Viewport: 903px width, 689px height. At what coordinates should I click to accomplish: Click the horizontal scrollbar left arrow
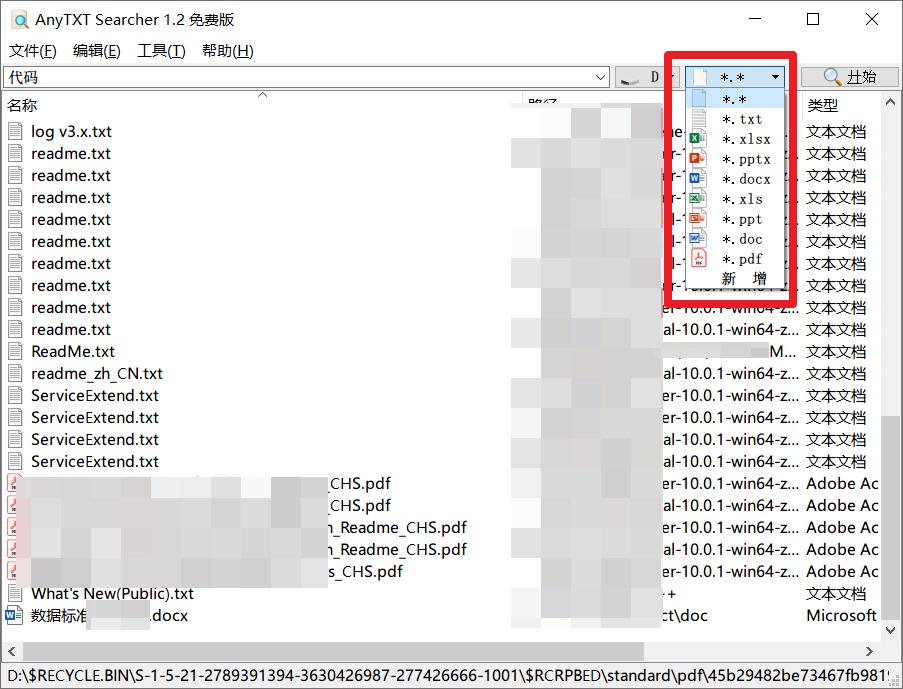(12, 652)
